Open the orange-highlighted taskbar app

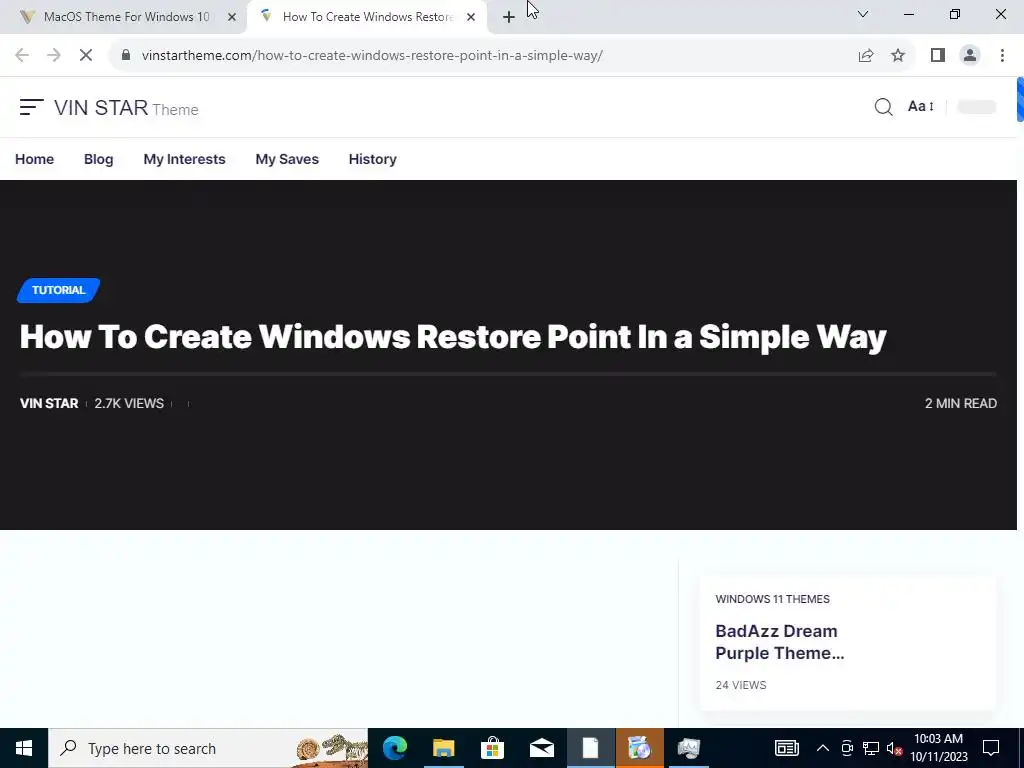coord(639,748)
